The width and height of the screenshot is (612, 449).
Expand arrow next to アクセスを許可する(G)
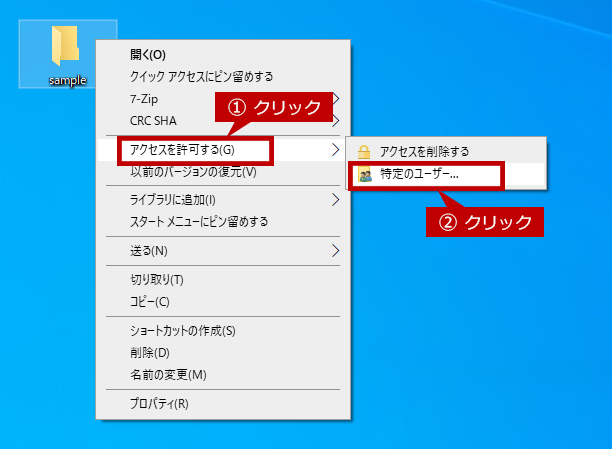pyautogui.click(x=336, y=150)
